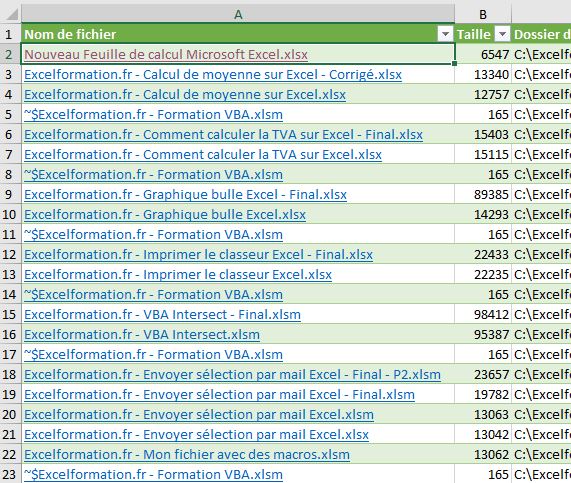Viewport: 571px width, 483px height.
Task: Select column A header
Action: [x=238, y=15]
